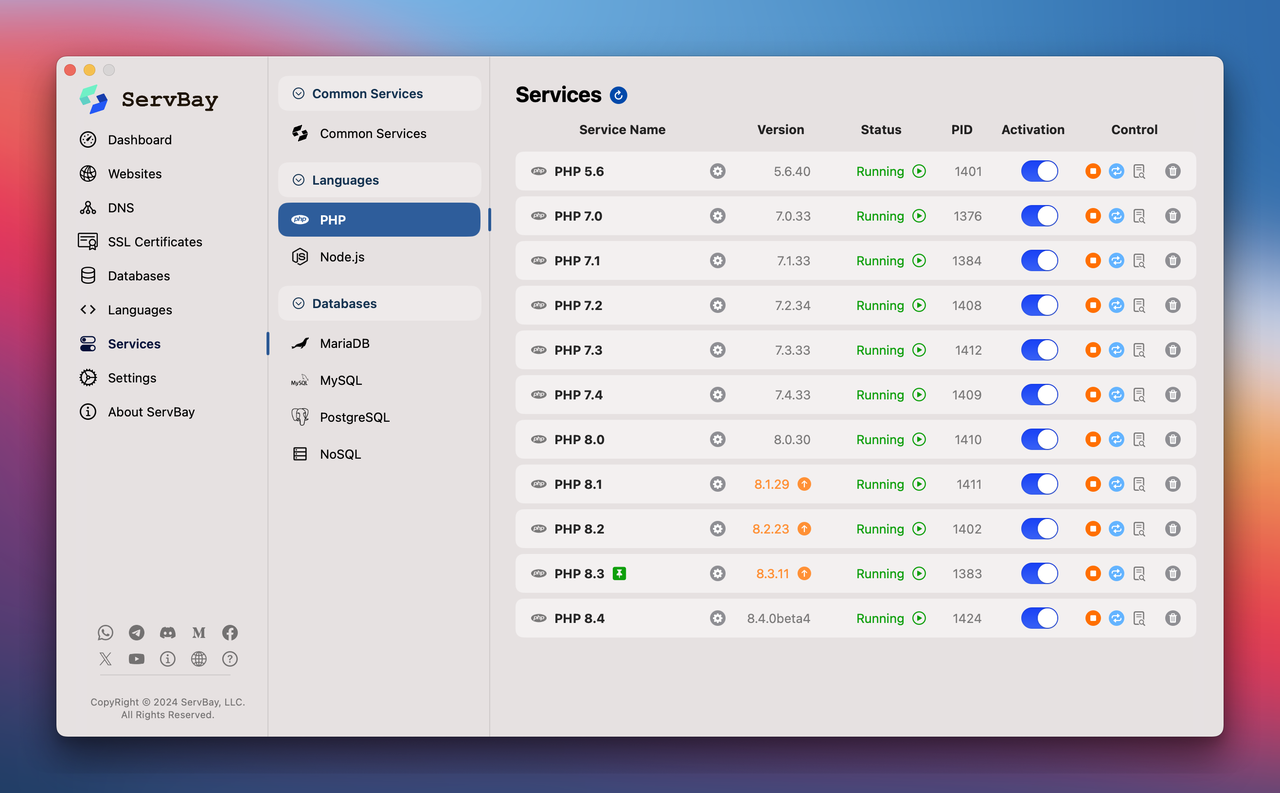The height and width of the screenshot is (793, 1280).
Task: Click the running status icon for PHP 7.0
Action: 919,216
